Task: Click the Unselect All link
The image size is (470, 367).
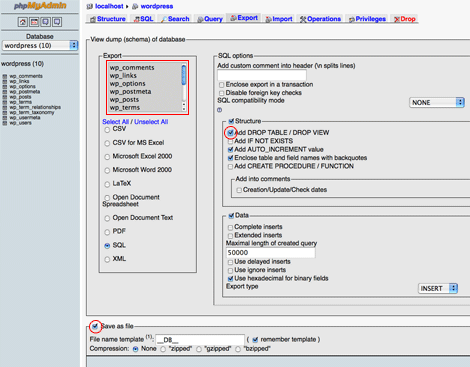Action: click(151, 122)
